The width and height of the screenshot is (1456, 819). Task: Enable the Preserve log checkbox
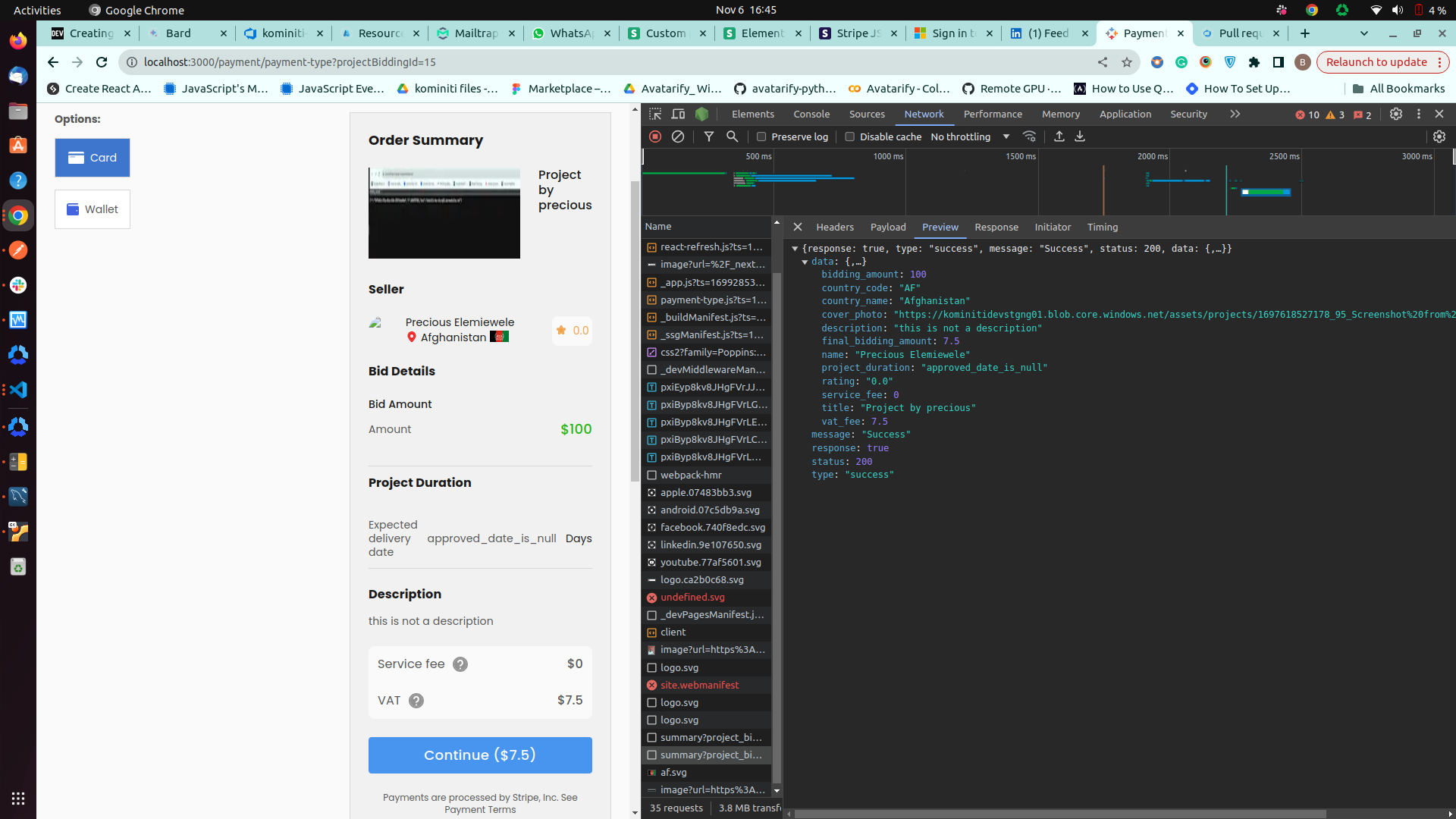coord(761,136)
